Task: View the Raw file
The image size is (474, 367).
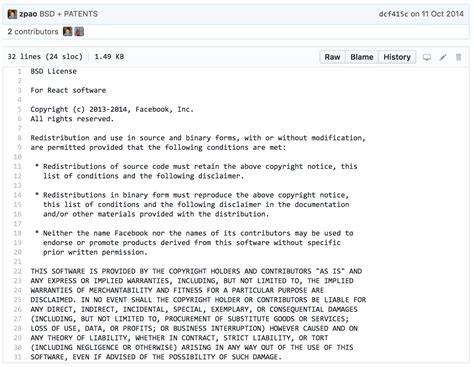Action: tap(332, 57)
